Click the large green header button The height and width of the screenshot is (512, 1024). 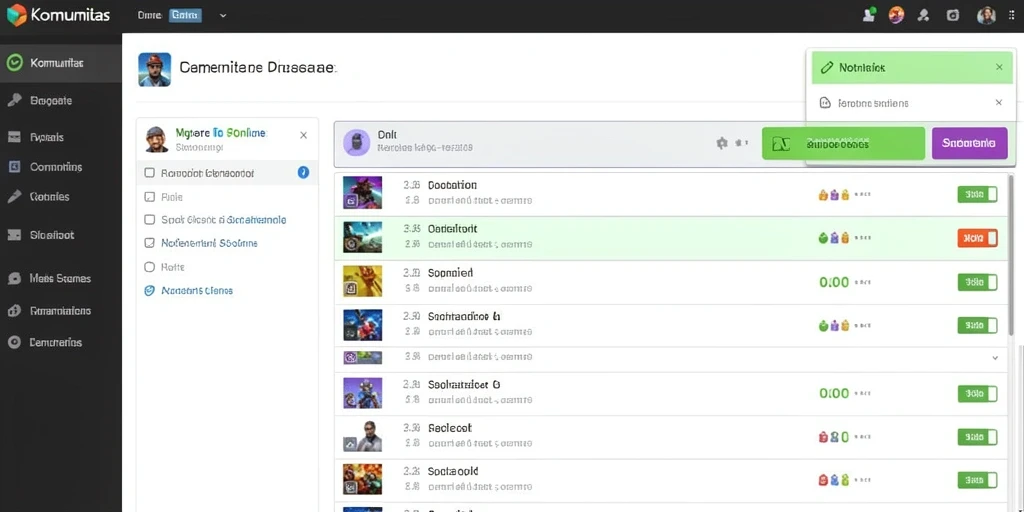pos(843,143)
